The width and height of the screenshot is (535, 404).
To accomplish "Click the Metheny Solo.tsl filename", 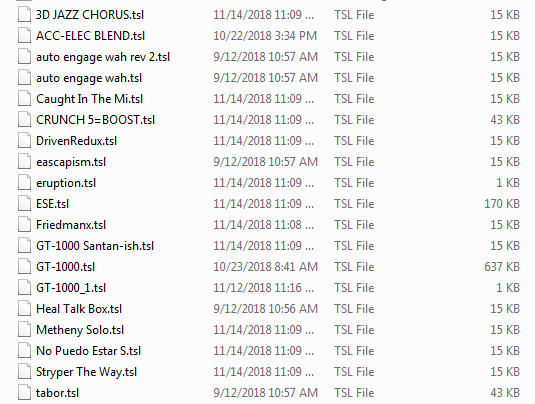I will [80, 330].
